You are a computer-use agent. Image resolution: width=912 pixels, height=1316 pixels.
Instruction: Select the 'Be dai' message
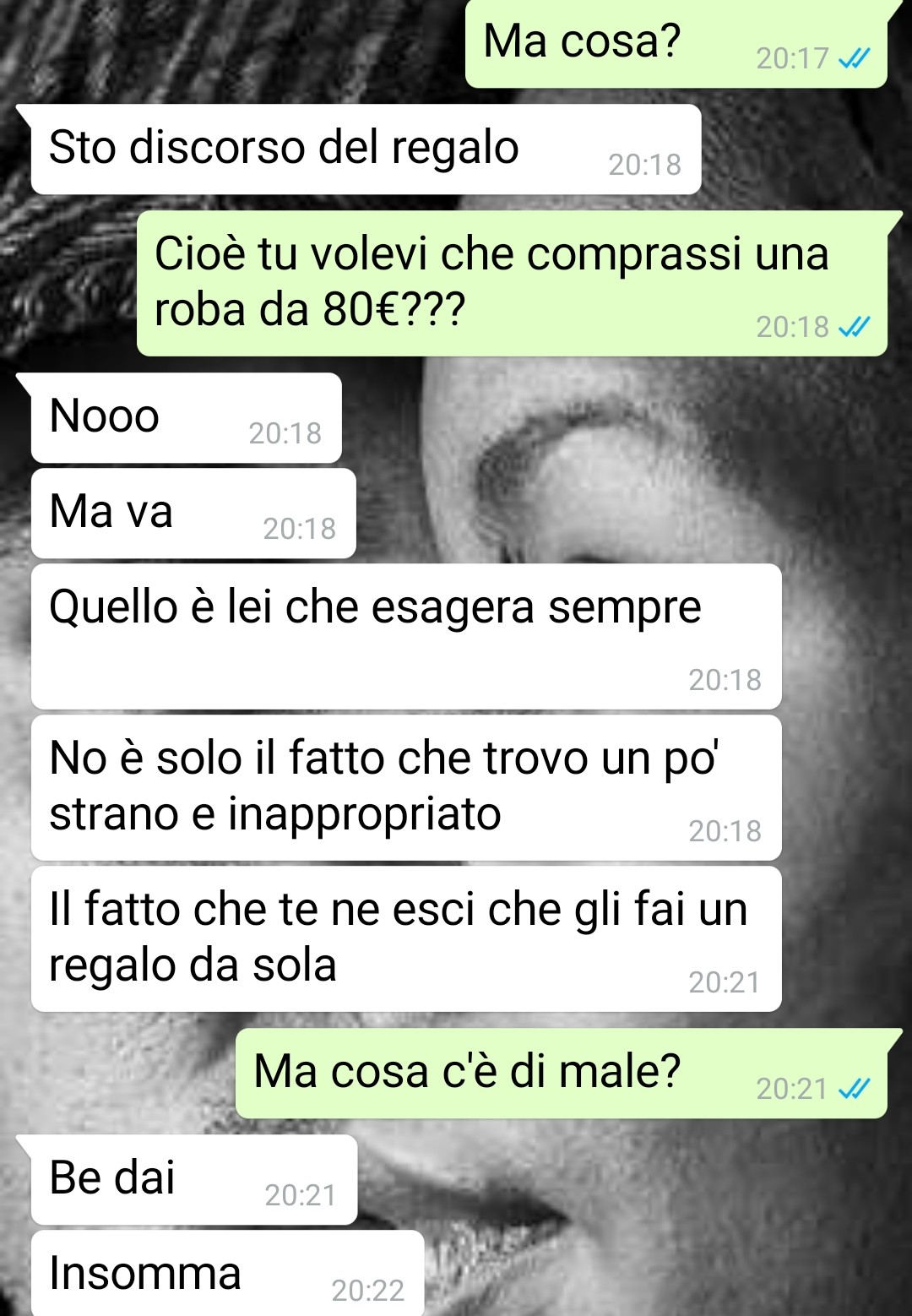pos(194,1180)
